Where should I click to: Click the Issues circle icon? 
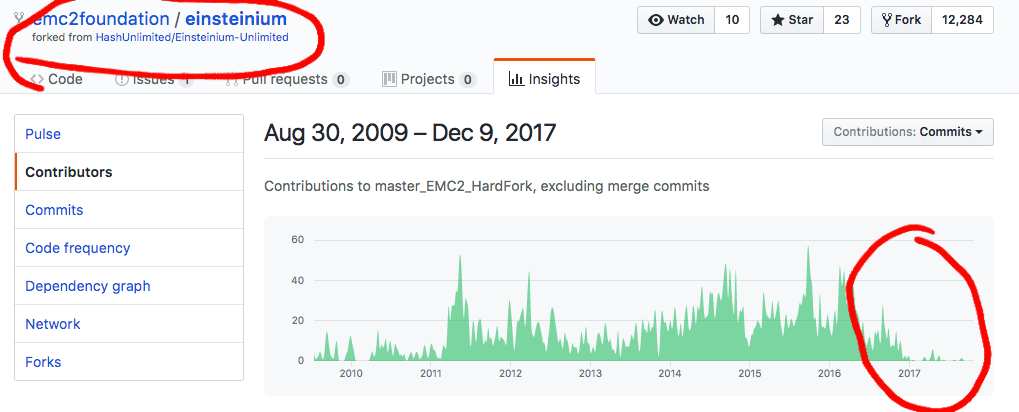pyautogui.click(x=122, y=79)
